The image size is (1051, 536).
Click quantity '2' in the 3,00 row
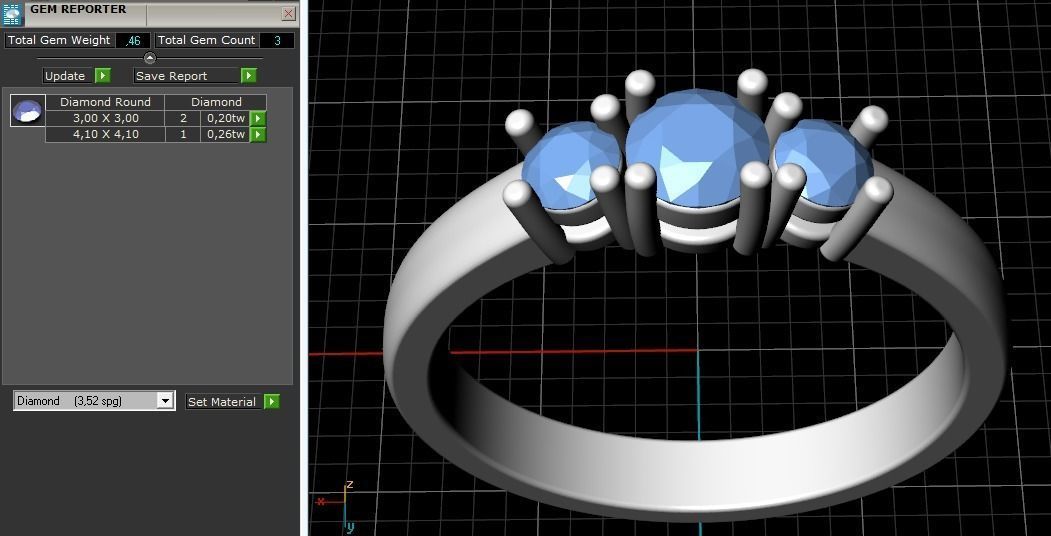(183, 119)
